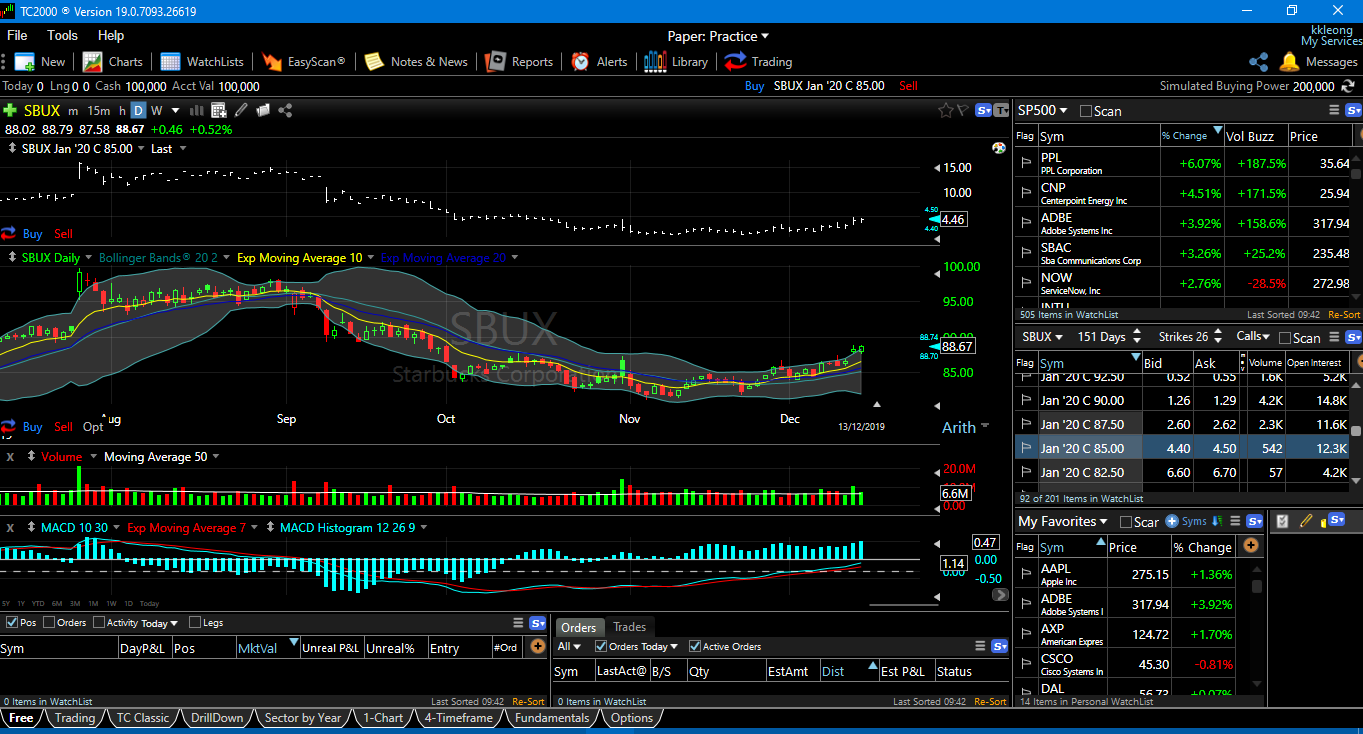Screen dimensions: 1363x734
Task: Click the flag icon in chart header
Action: pyautogui.click(x=963, y=110)
